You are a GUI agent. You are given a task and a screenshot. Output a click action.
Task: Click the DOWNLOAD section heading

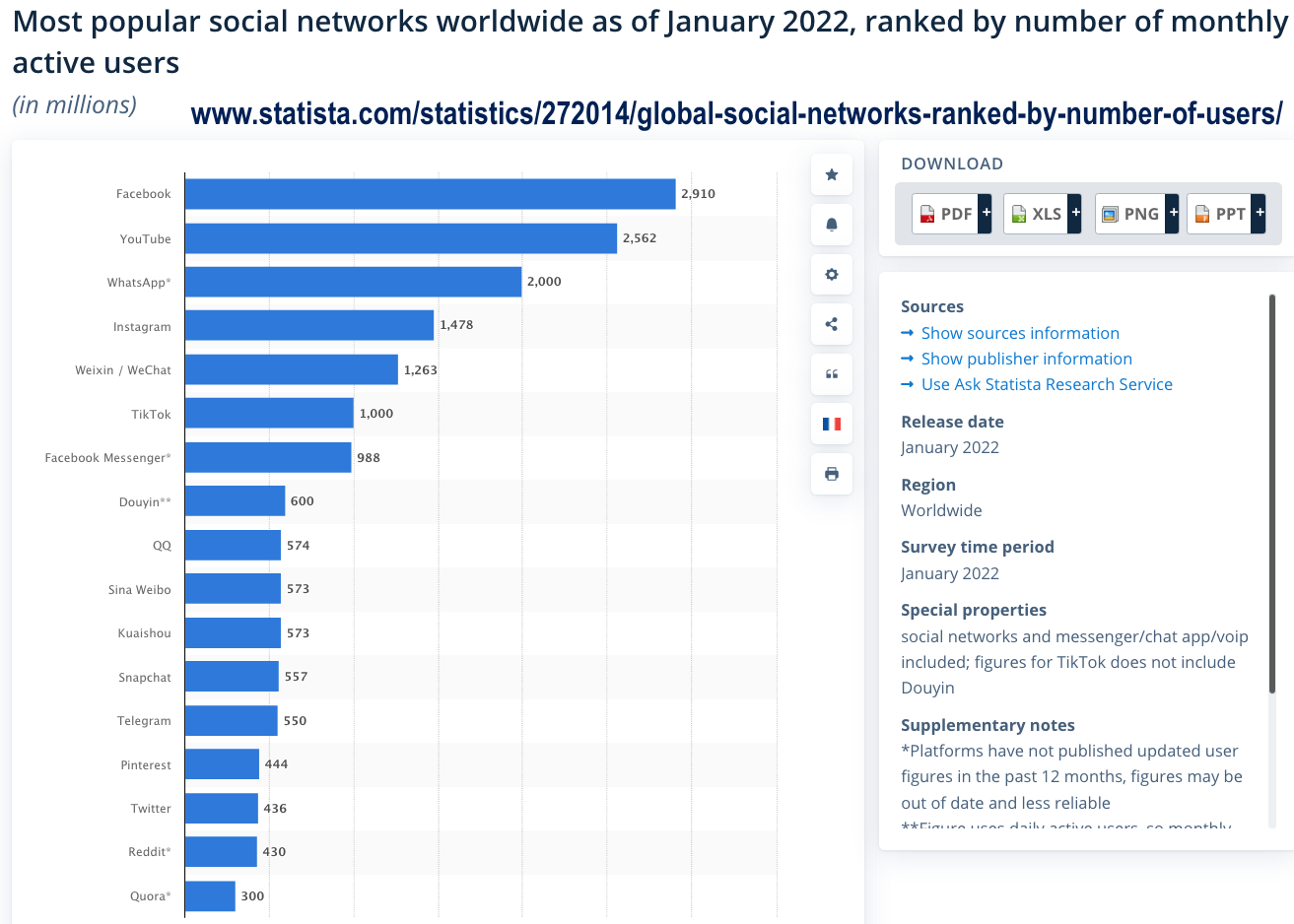(x=952, y=164)
